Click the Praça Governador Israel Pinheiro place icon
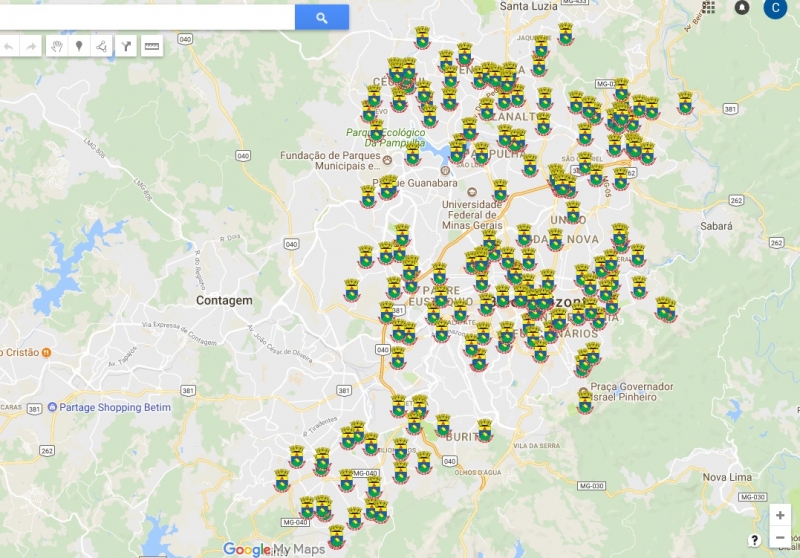 coord(584,392)
